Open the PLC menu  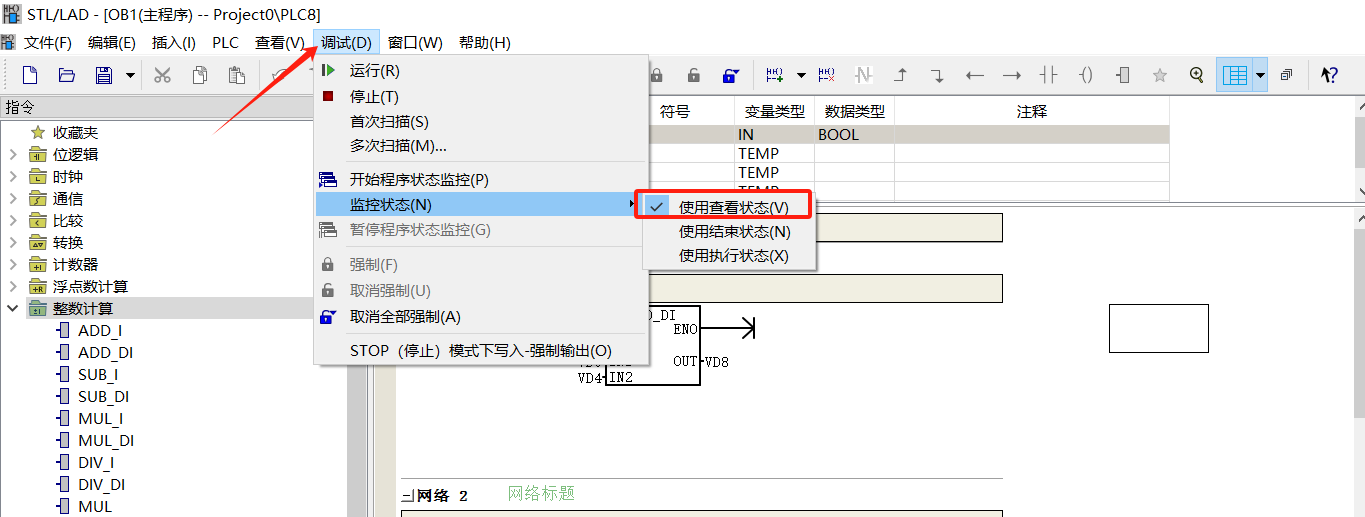tap(226, 43)
